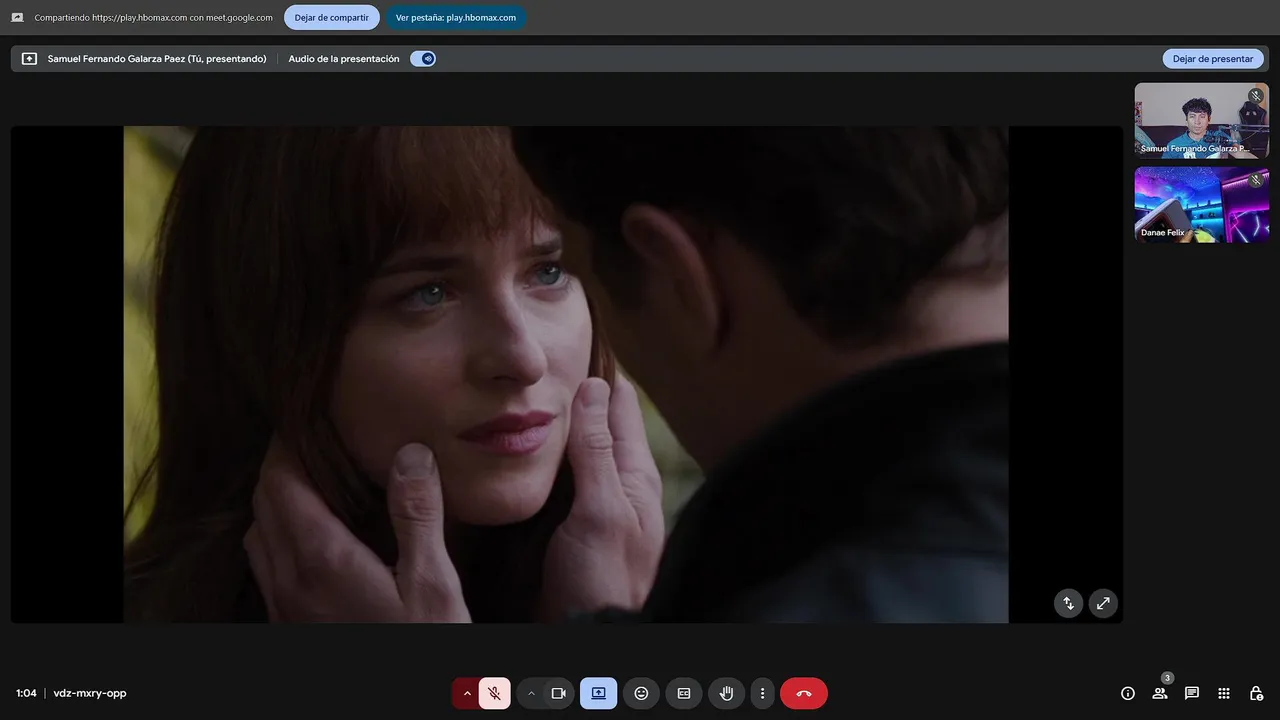Click 'Samuel Fernando Galarza Paez (Tú, presentando)' label

[x=157, y=59]
